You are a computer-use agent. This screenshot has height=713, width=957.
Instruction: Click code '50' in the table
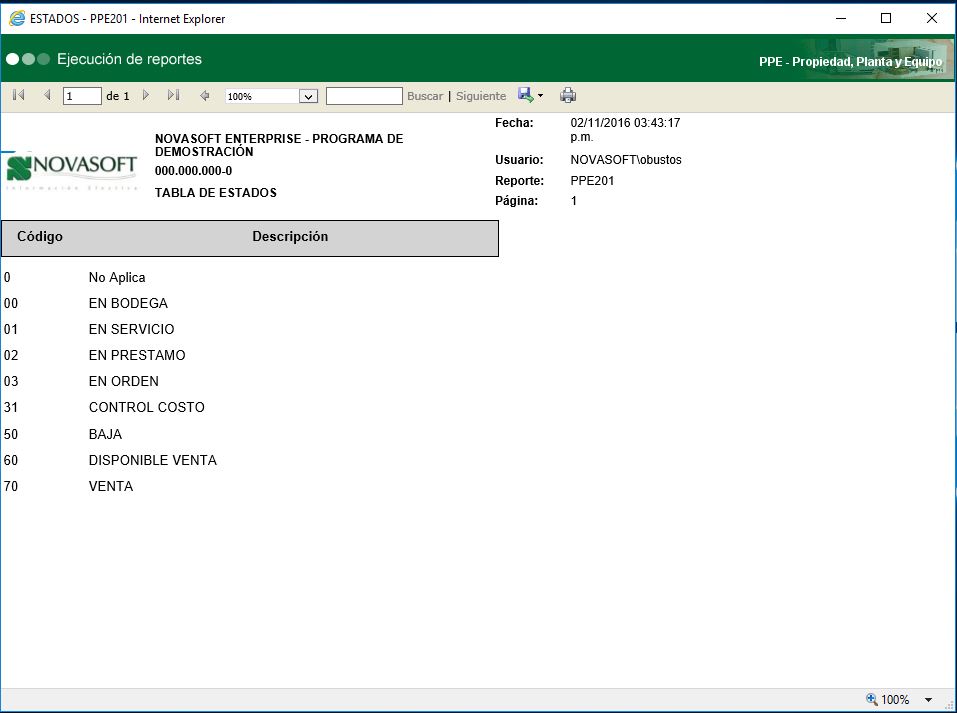pyautogui.click(x=11, y=434)
